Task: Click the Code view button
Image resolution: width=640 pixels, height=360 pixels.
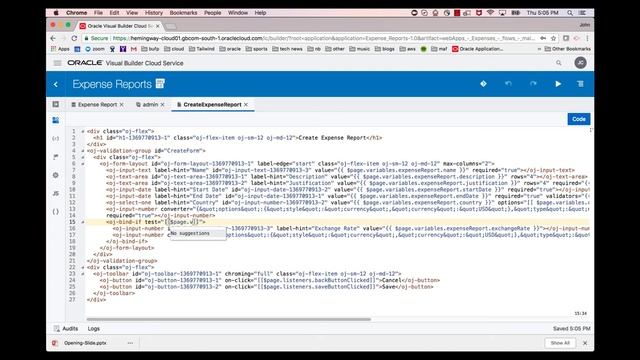Action: [579, 119]
